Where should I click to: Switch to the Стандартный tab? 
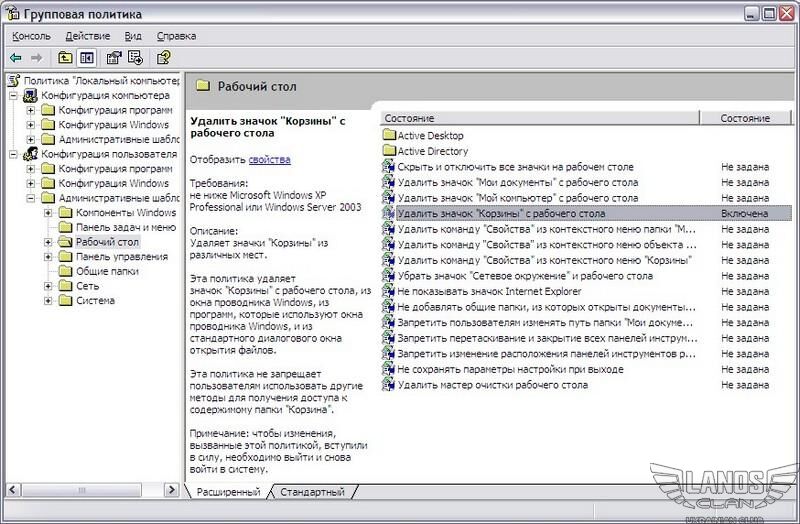pyautogui.click(x=312, y=492)
